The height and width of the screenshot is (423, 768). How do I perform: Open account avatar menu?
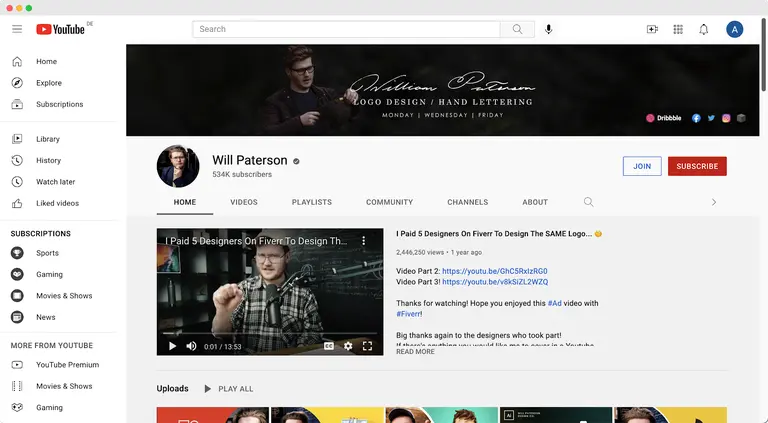coord(734,29)
